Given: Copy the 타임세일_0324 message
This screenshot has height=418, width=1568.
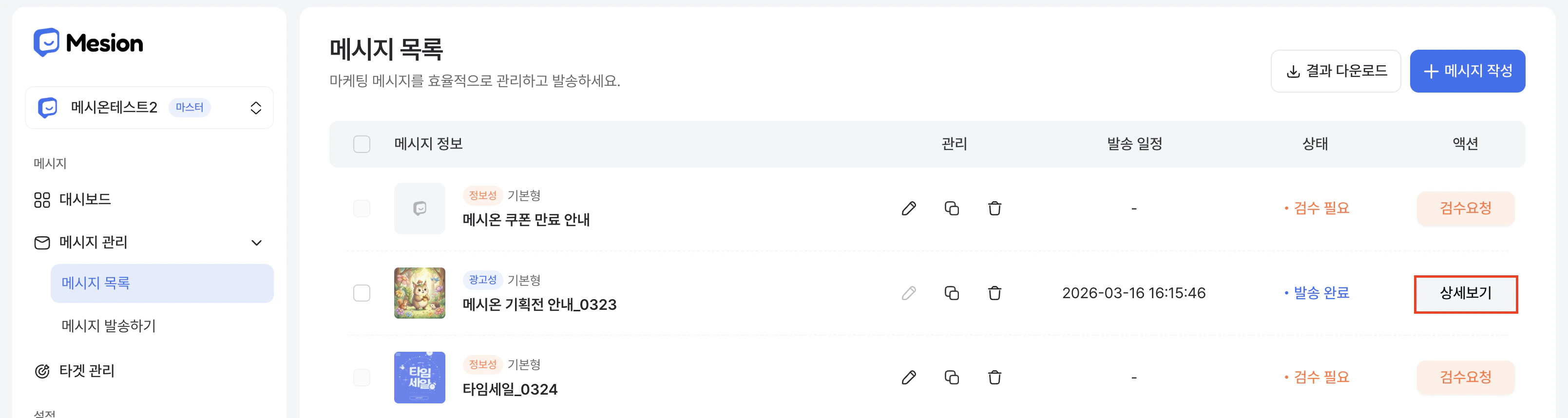Looking at the screenshot, I should click(x=952, y=377).
